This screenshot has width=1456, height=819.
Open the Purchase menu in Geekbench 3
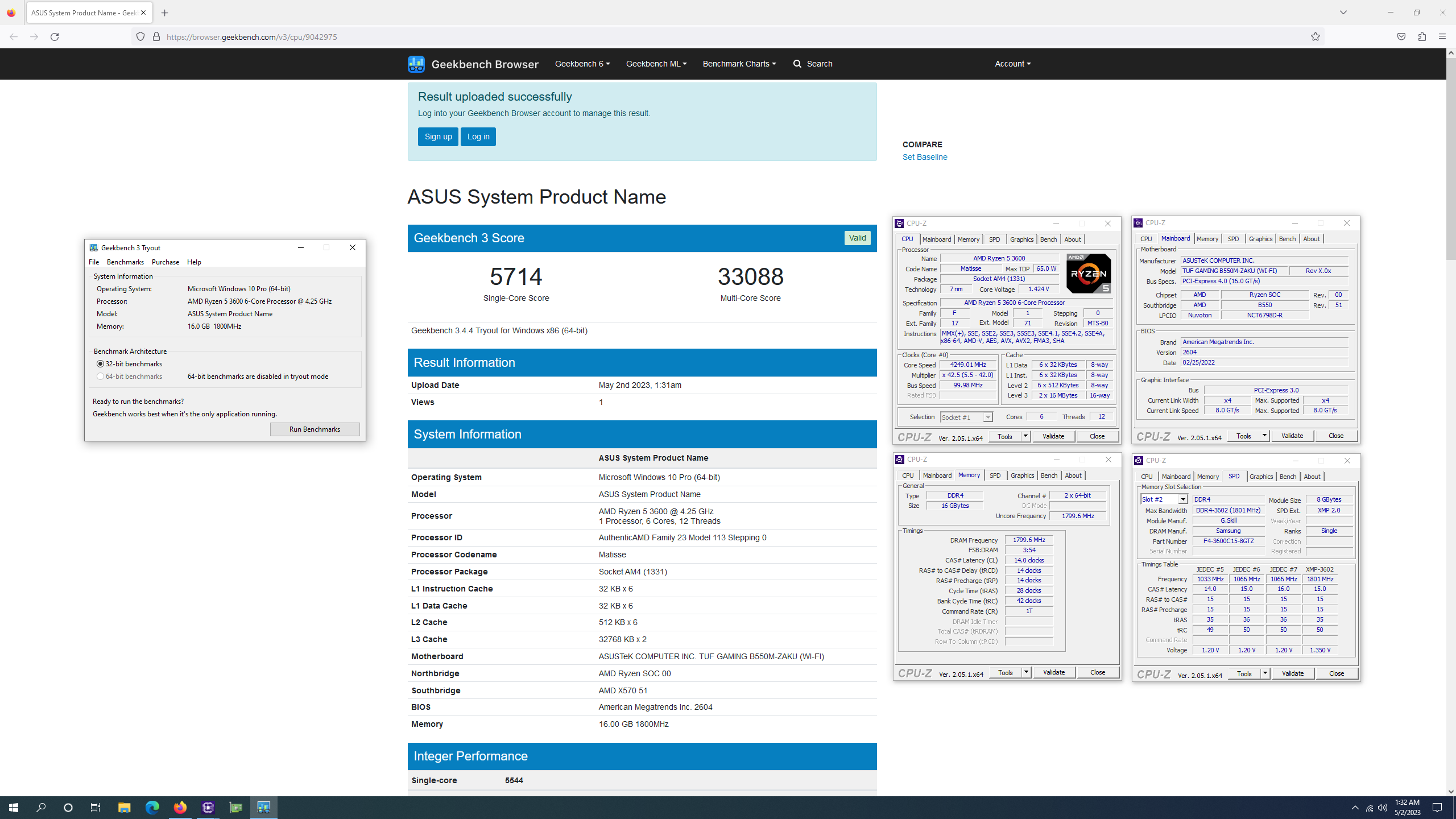coord(166,262)
